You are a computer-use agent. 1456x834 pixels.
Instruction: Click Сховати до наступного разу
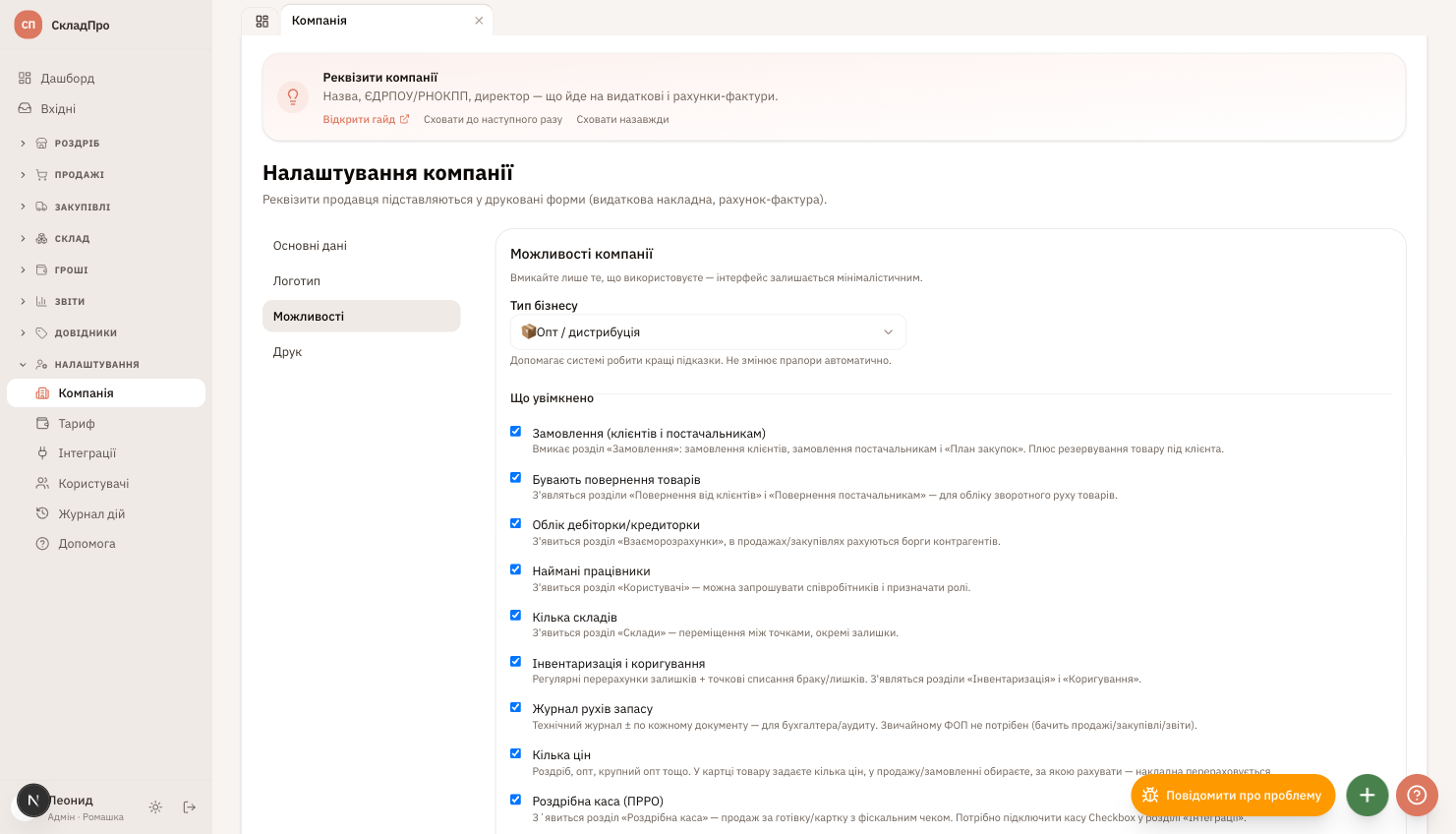pyautogui.click(x=493, y=120)
